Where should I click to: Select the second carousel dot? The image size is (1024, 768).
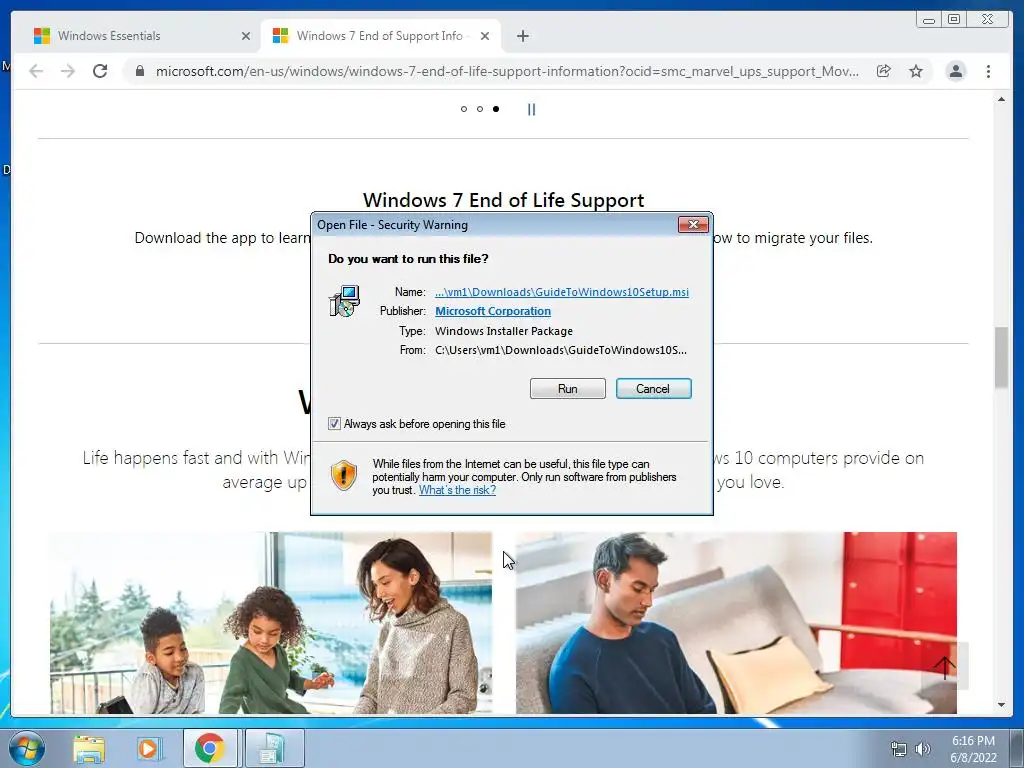pos(480,109)
